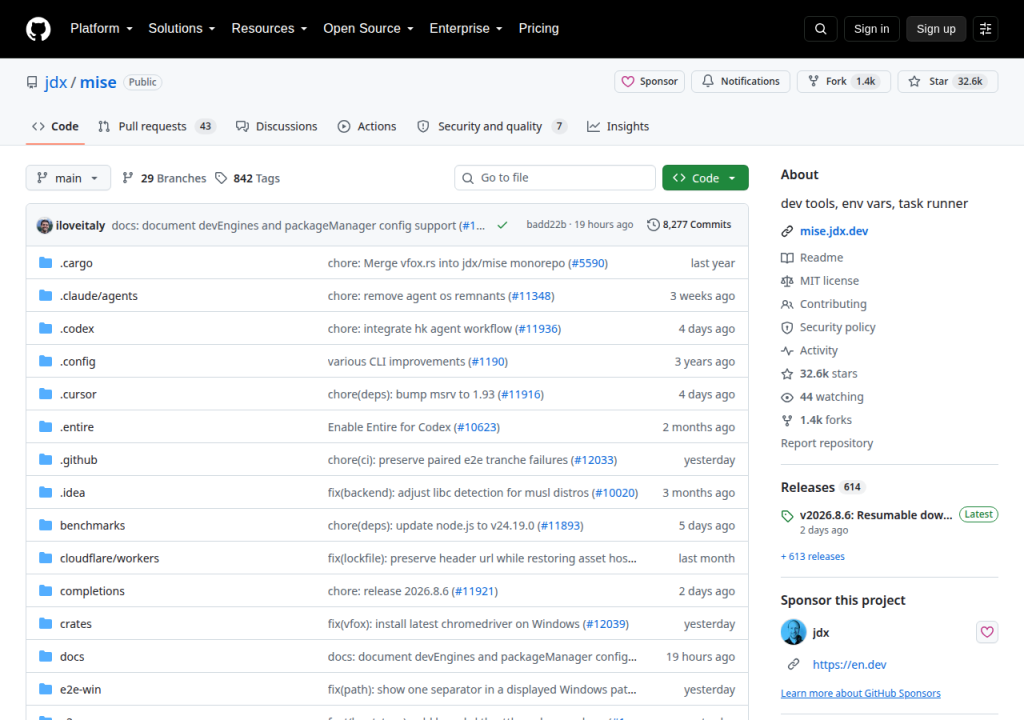1024x720 pixels.
Task: Fork the repository button
Action: pyautogui.click(x=844, y=82)
